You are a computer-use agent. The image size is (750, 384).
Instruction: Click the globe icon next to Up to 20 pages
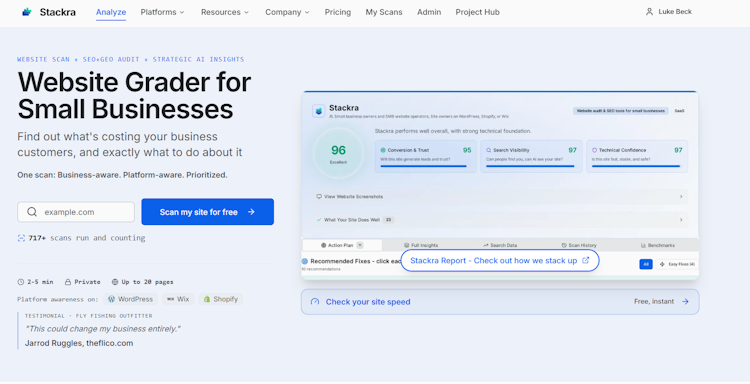pos(115,282)
